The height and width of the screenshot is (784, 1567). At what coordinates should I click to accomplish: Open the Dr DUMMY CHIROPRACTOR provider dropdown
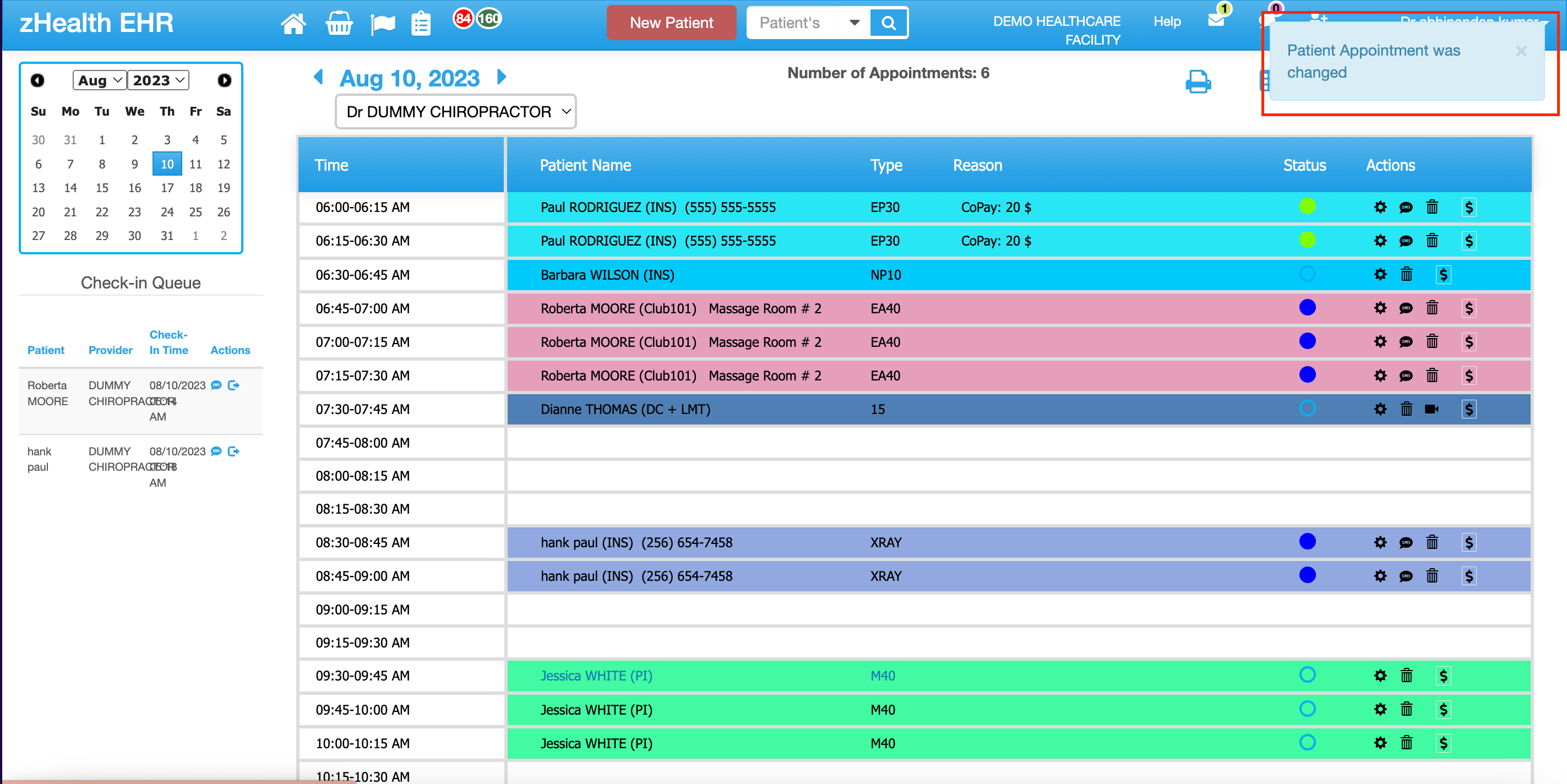pyautogui.click(x=456, y=112)
